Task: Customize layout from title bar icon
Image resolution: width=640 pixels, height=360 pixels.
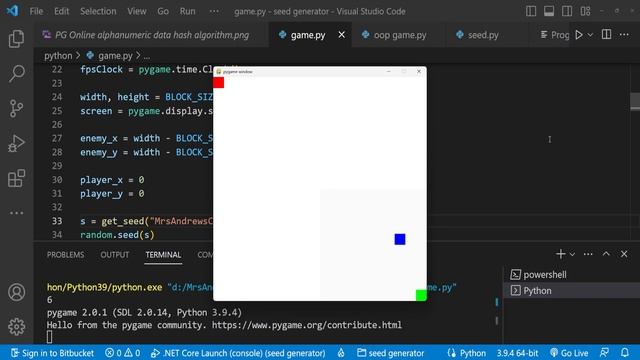Action: click(x=585, y=11)
